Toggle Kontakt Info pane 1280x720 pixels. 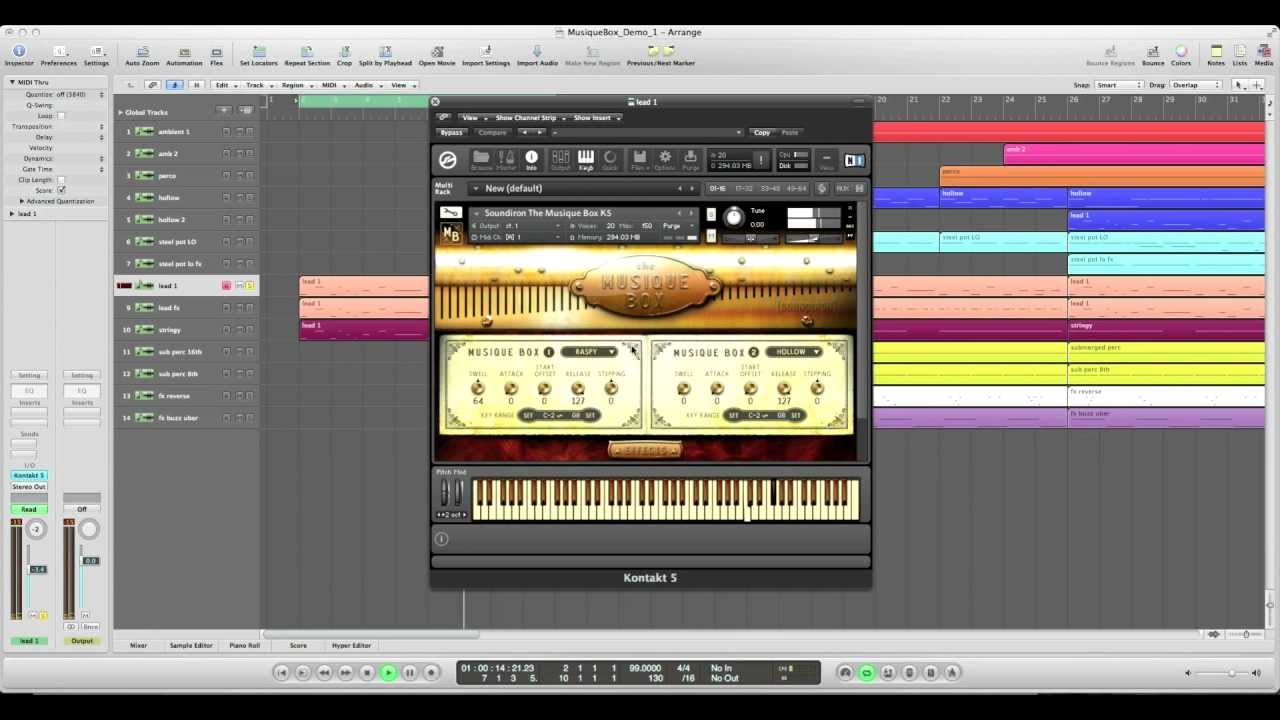pos(531,161)
